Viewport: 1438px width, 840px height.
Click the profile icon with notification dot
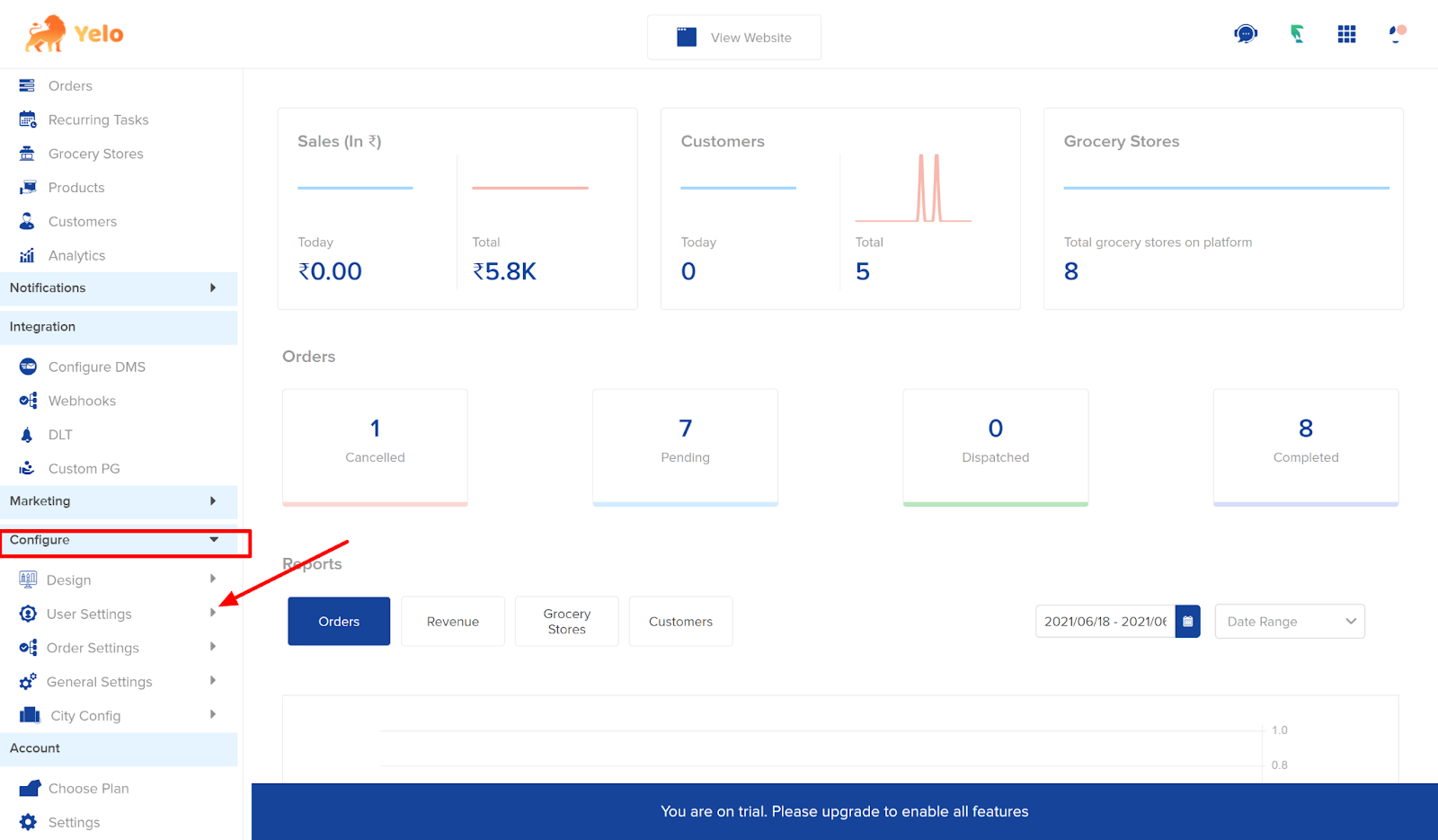tap(1397, 34)
